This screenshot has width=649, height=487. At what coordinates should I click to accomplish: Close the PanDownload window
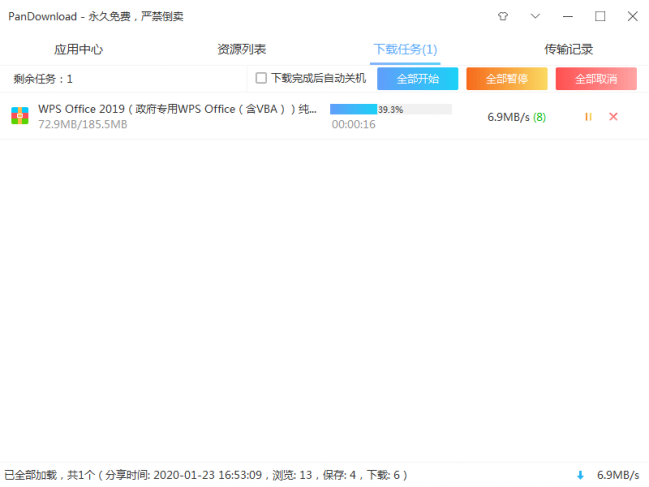632,16
